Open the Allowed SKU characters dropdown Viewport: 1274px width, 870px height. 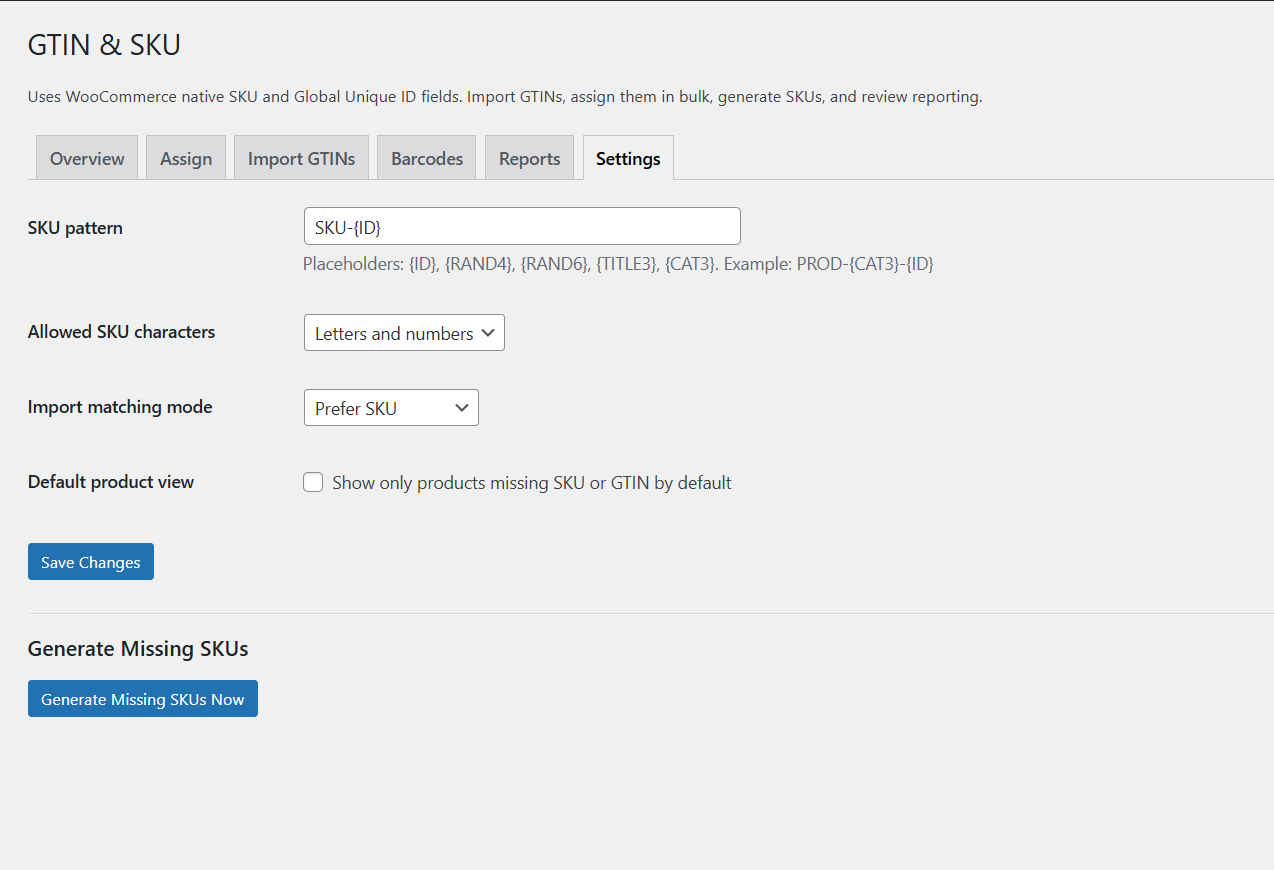pos(403,332)
